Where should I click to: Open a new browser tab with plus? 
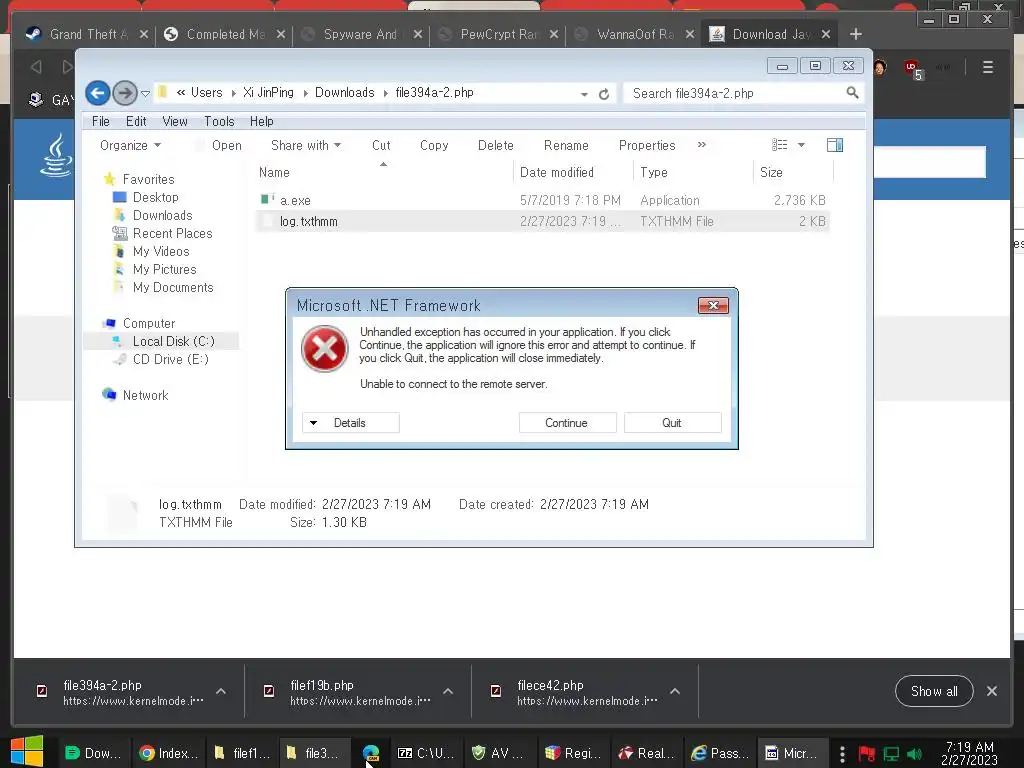pos(856,34)
